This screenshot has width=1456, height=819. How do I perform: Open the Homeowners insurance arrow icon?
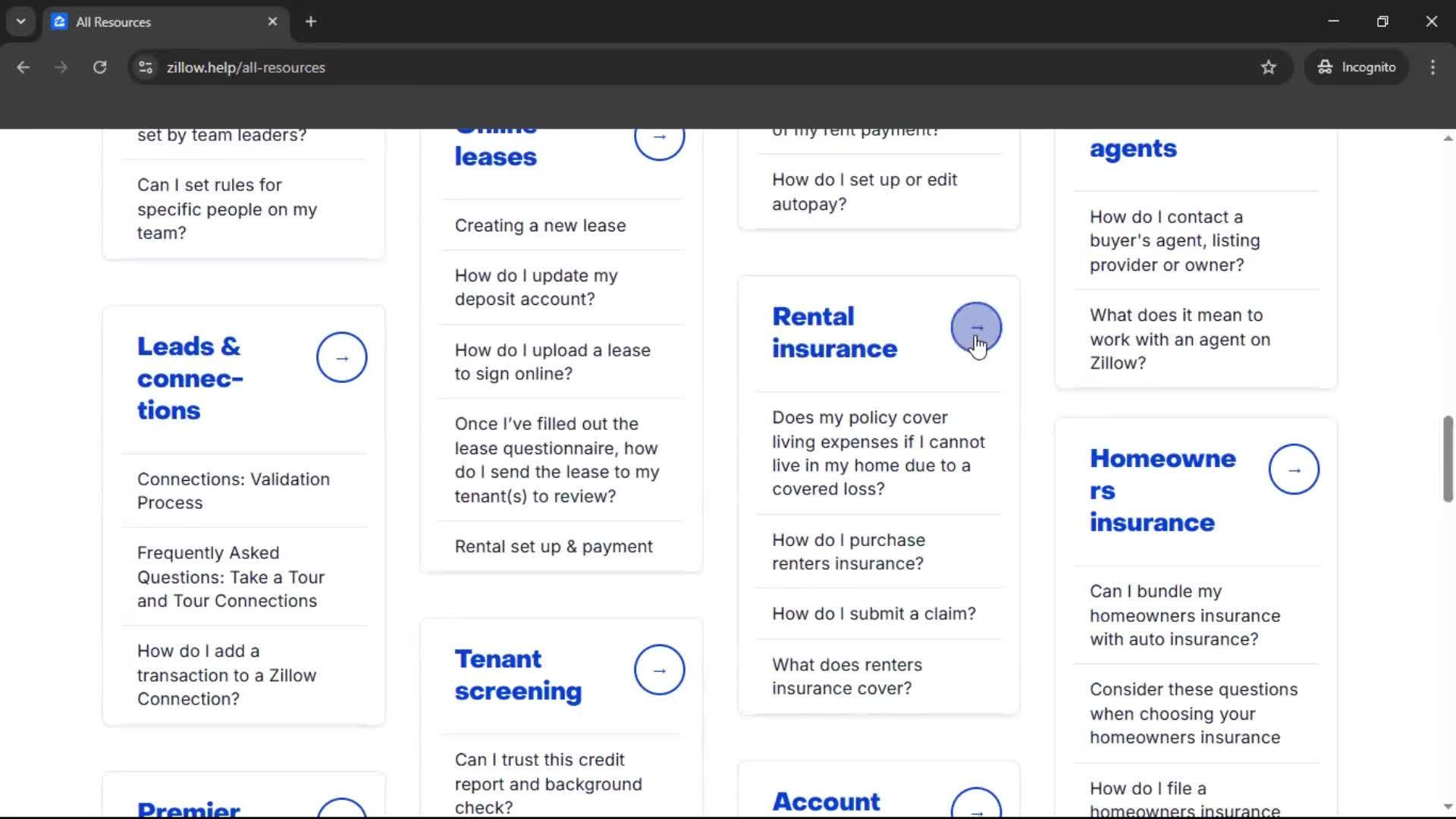coord(1293,469)
